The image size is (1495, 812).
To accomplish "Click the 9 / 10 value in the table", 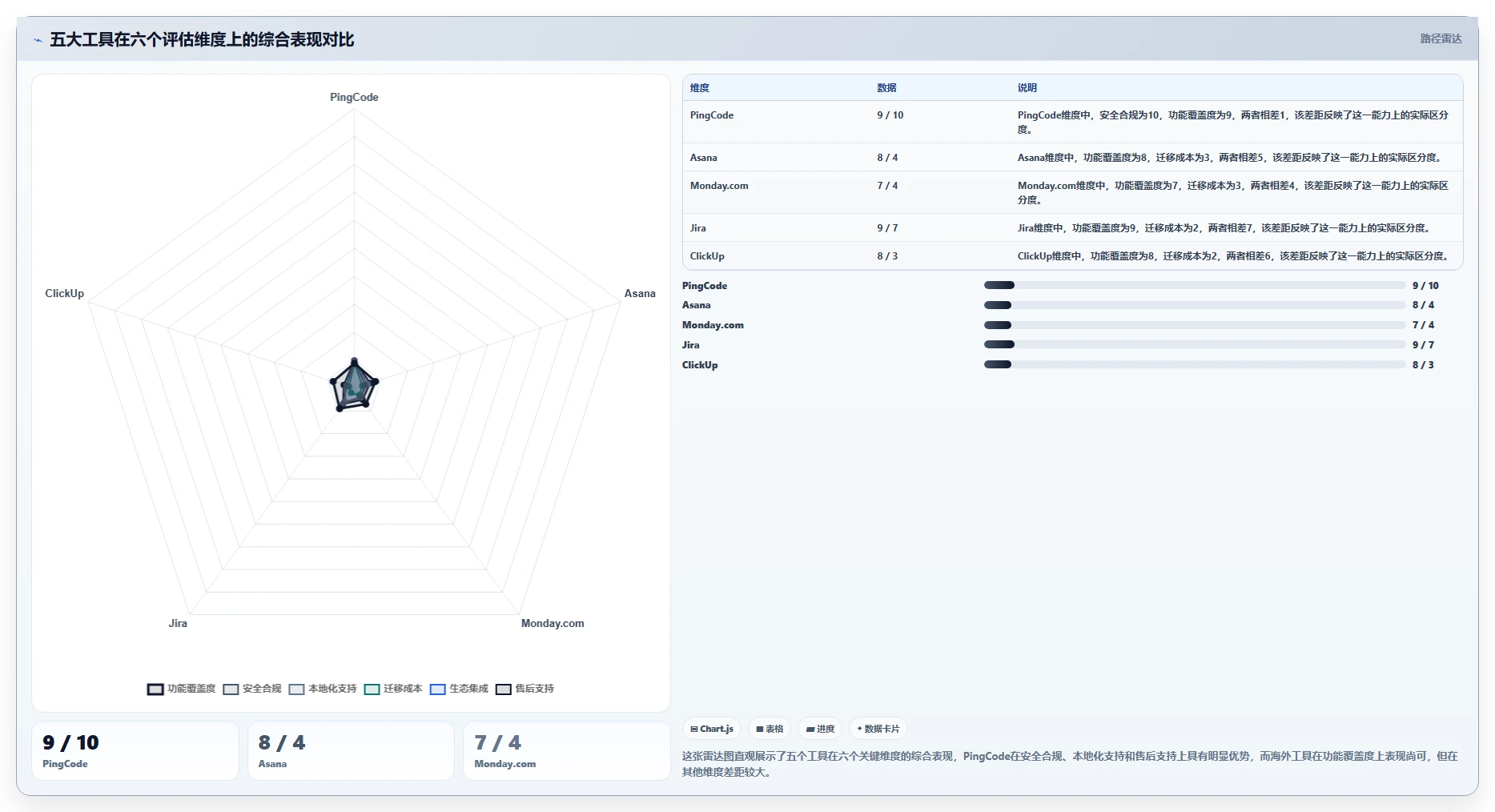I will click(x=890, y=115).
